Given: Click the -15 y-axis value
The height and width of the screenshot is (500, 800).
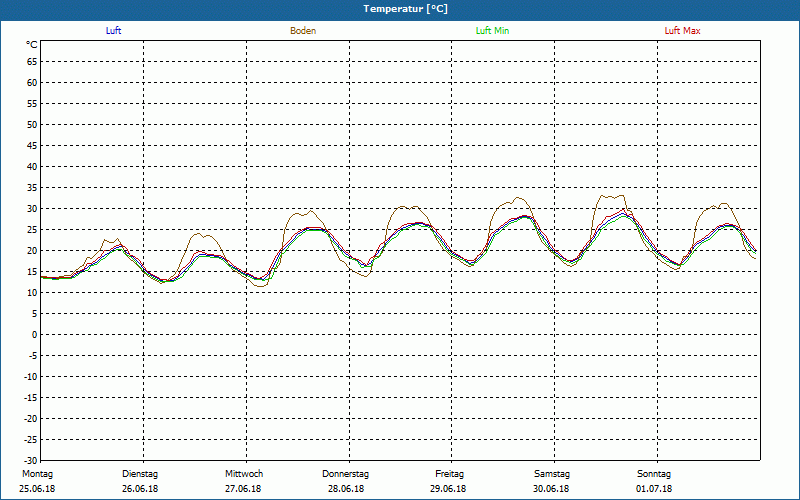Looking at the screenshot, I should pos(30,397).
